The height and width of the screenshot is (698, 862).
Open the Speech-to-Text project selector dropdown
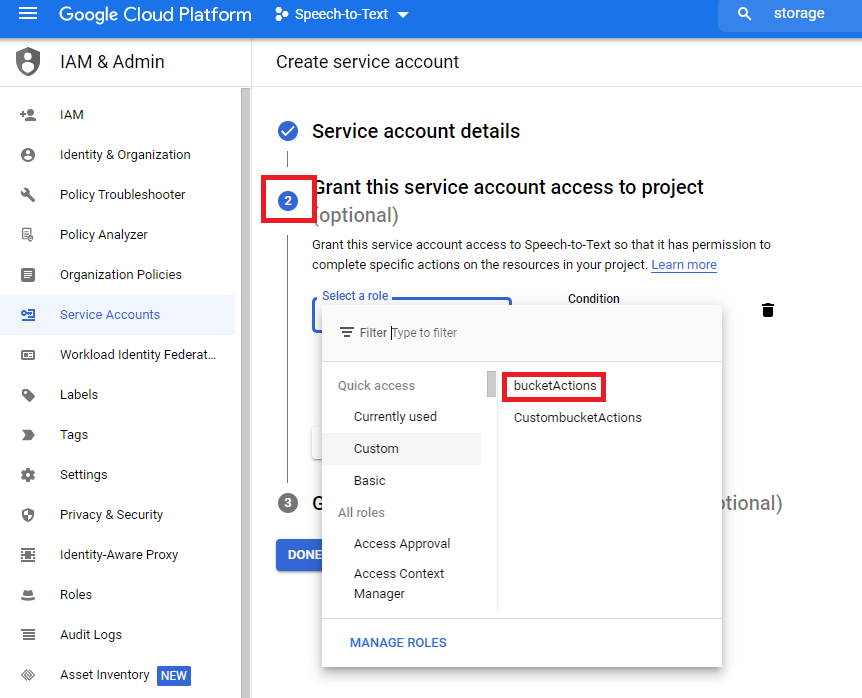tap(341, 15)
